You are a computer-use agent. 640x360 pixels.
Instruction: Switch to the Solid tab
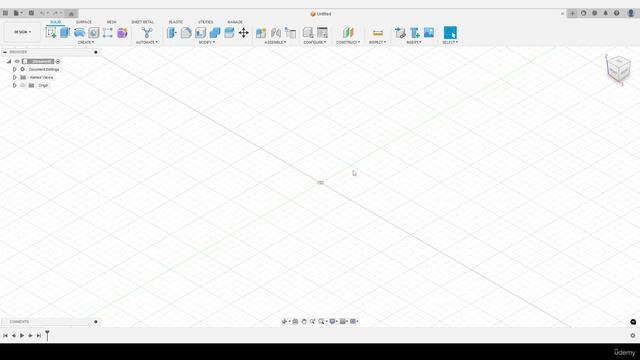[56, 22]
